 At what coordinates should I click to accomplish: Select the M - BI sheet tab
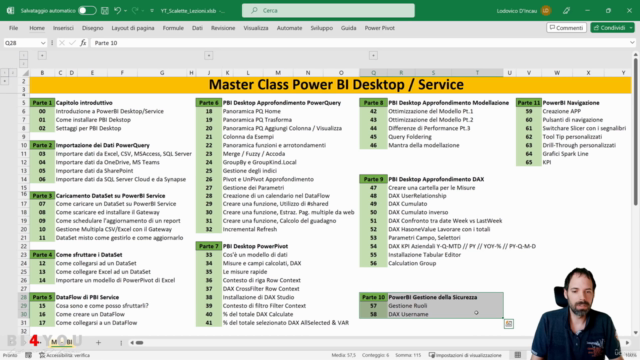pos(62,342)
